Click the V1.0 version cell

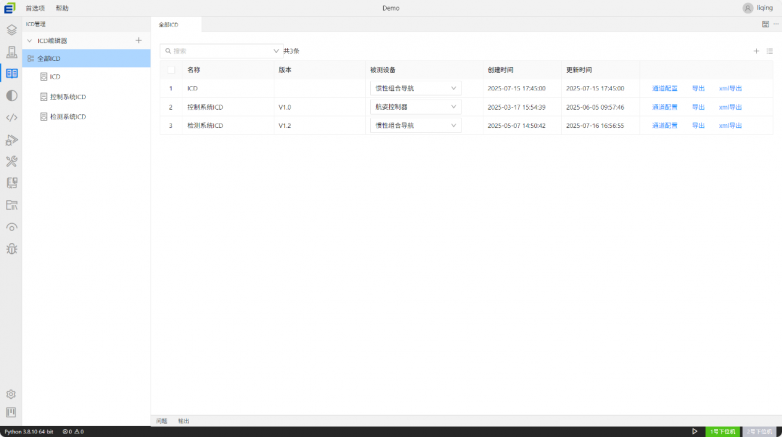(x=285, y=107)
